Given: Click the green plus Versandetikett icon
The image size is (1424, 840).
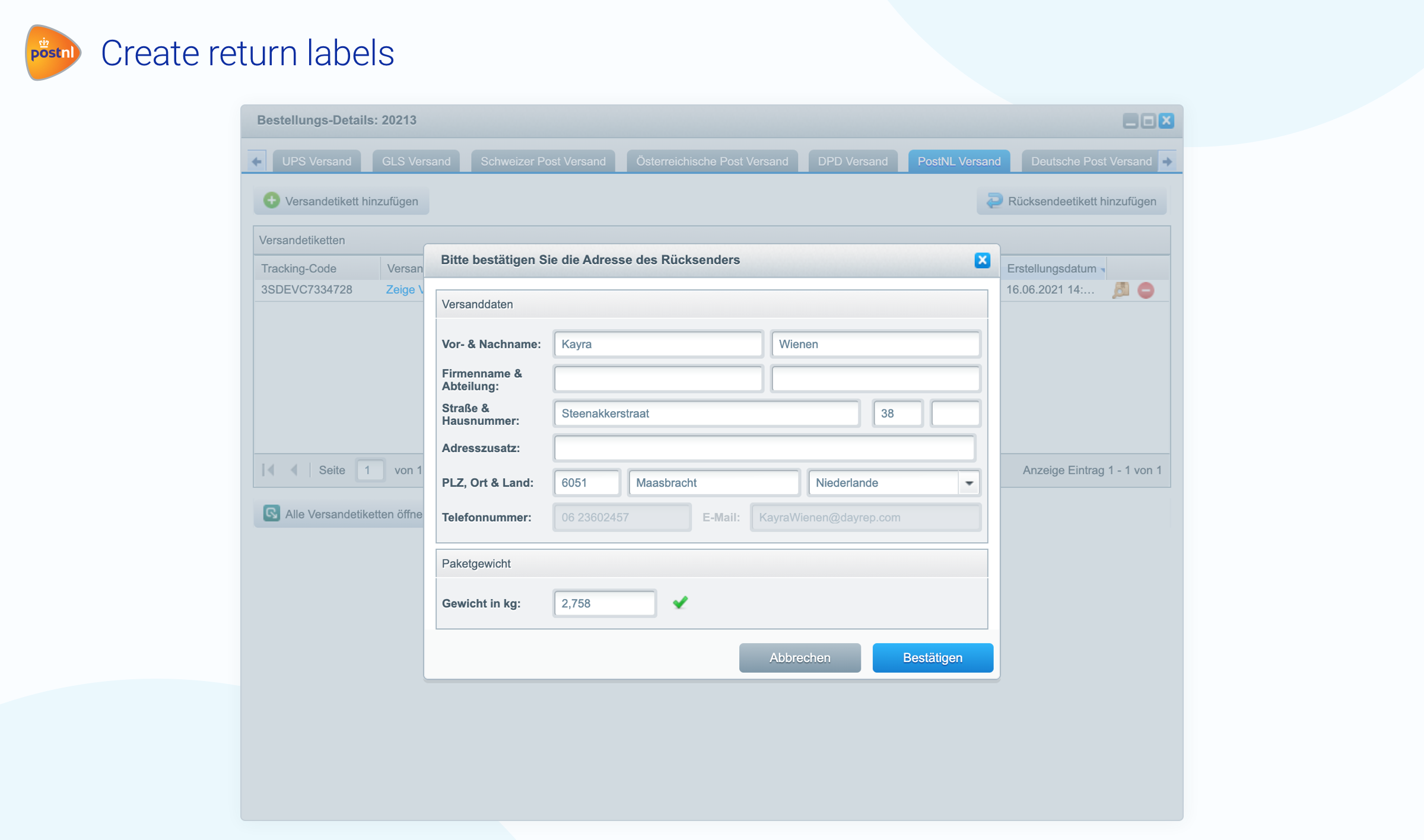Looking at the screenshot, I should 271,201.
